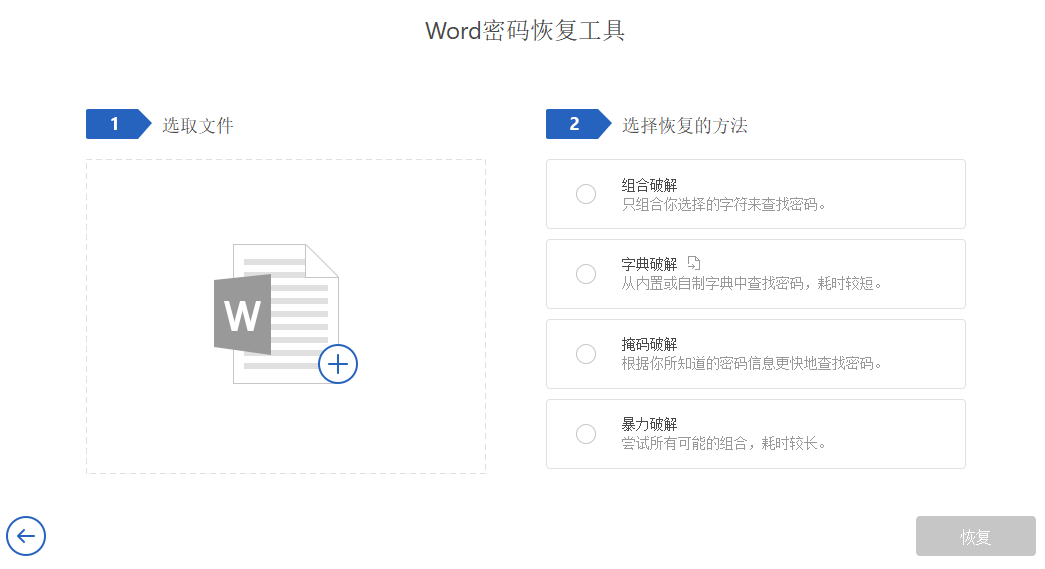This screenshot has width=1045, height=569.
Task: Click the 组合破解 option title
Action: [x=649, y=185]
